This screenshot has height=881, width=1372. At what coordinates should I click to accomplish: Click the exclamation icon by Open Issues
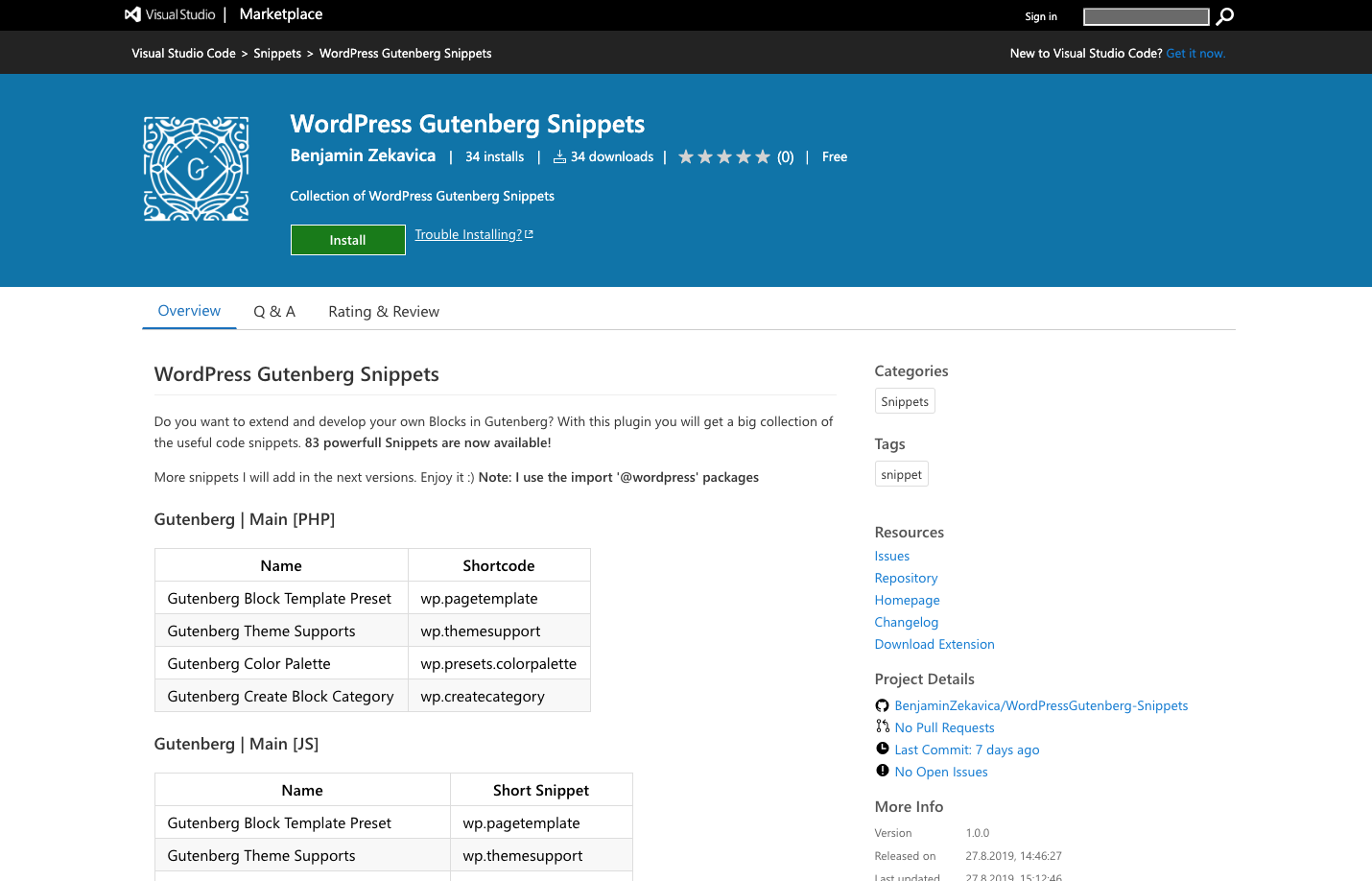click(x=882, y=771)
